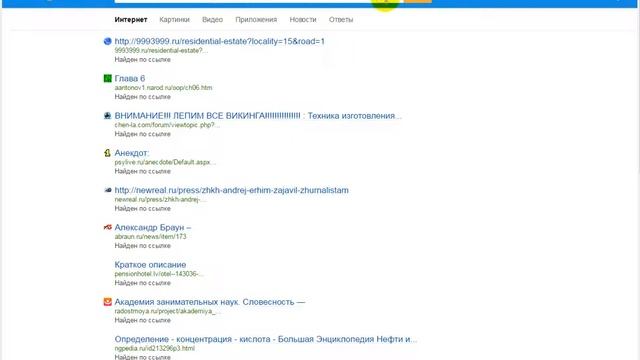Viewport: 640px width, 360px height.
Task: Open the 9993999.ru residential-estate result title
Action: click(220, 41)
